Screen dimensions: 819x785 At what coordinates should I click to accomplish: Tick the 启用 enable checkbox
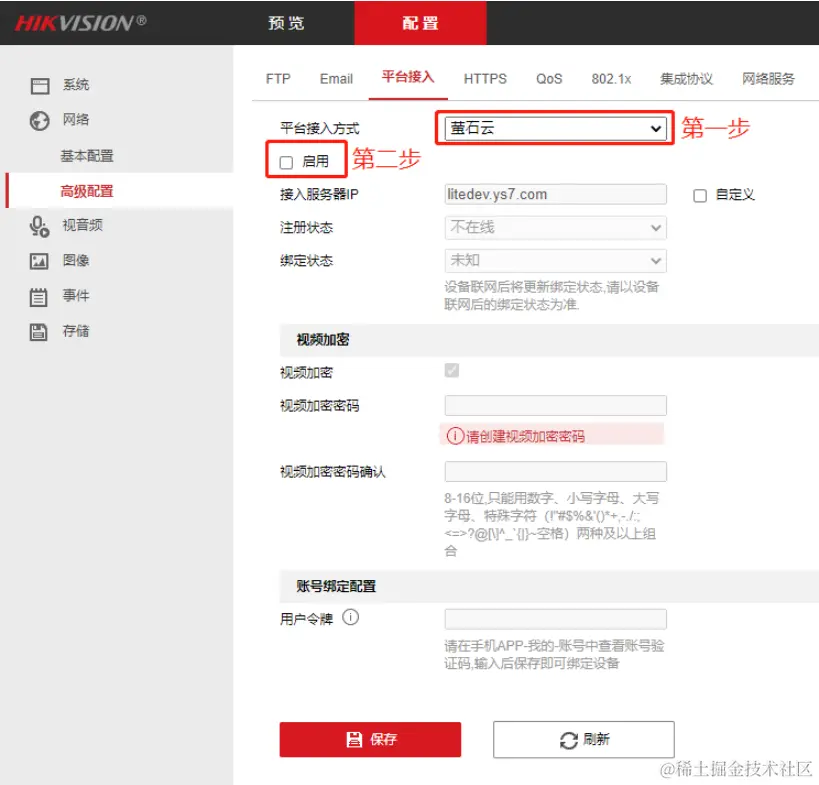click(x=286, y=162)
